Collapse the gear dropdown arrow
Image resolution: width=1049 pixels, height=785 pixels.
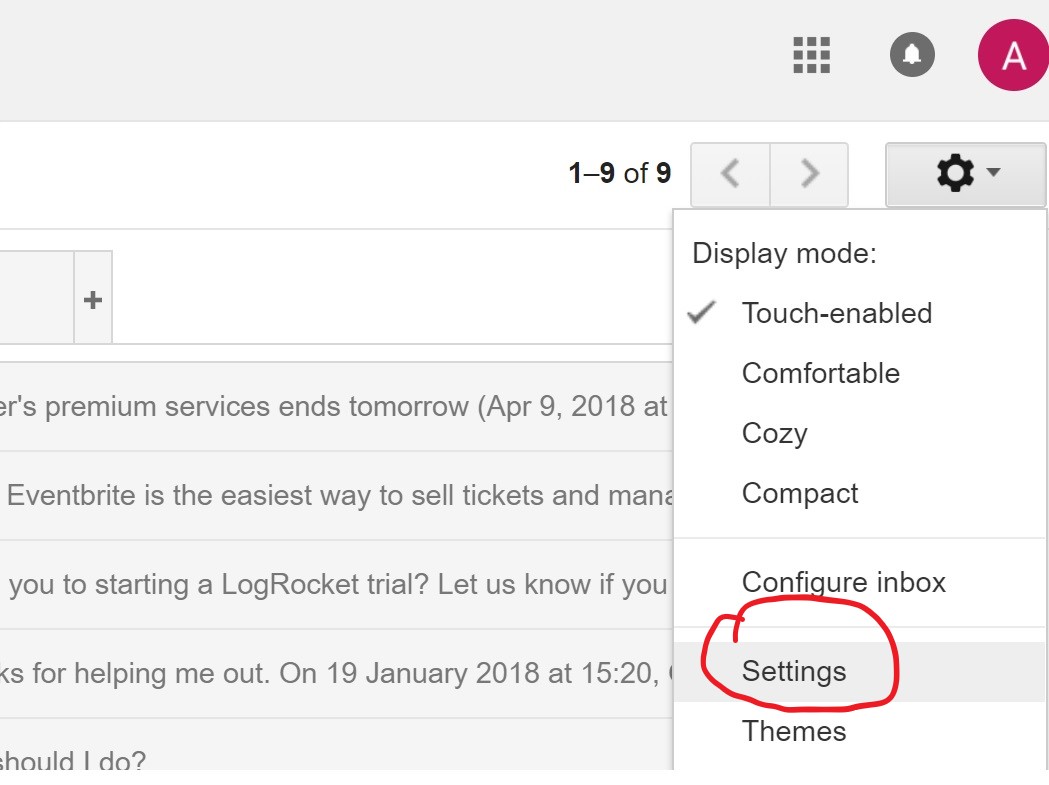pos(993,172)
